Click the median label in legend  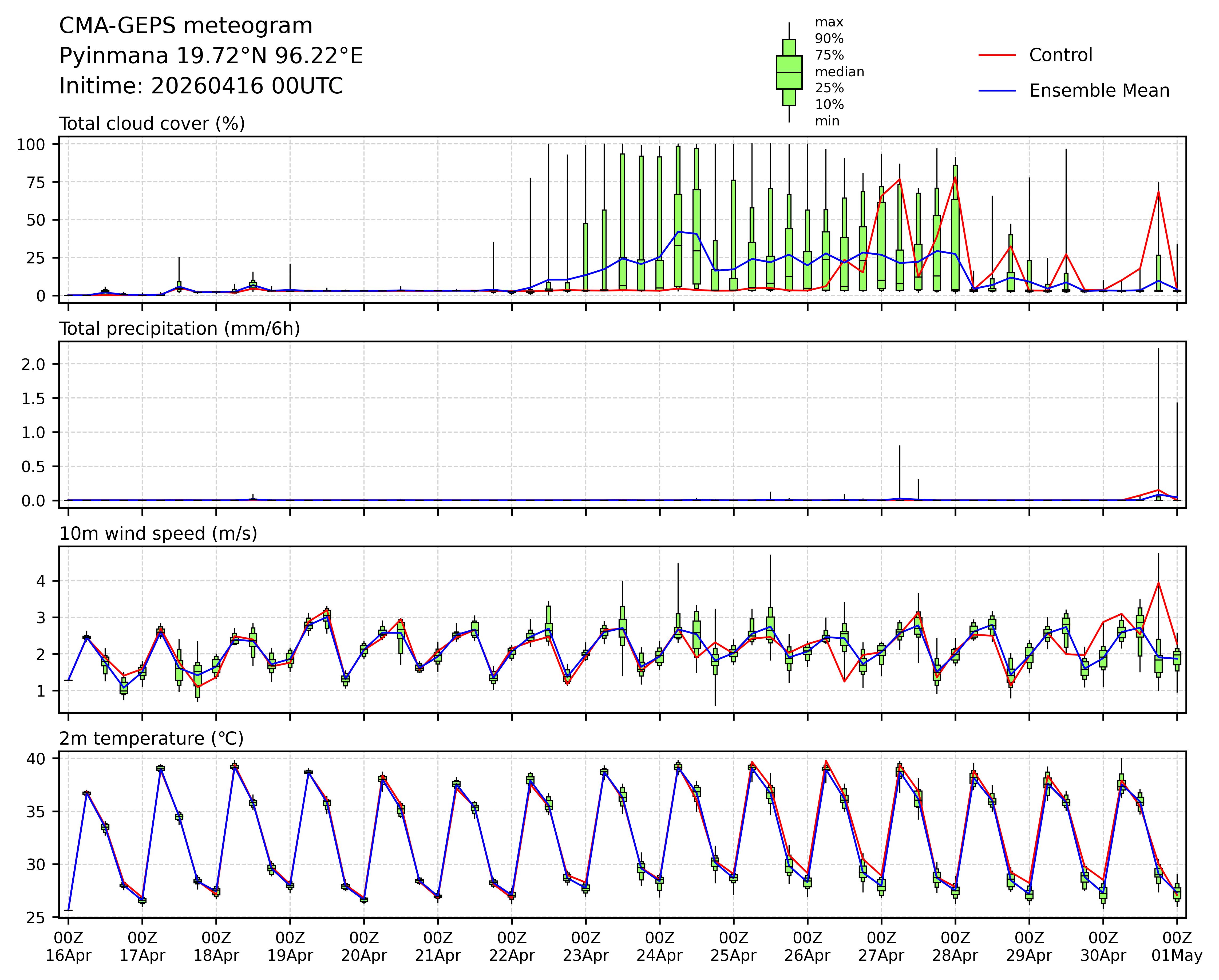coord(839,72)
